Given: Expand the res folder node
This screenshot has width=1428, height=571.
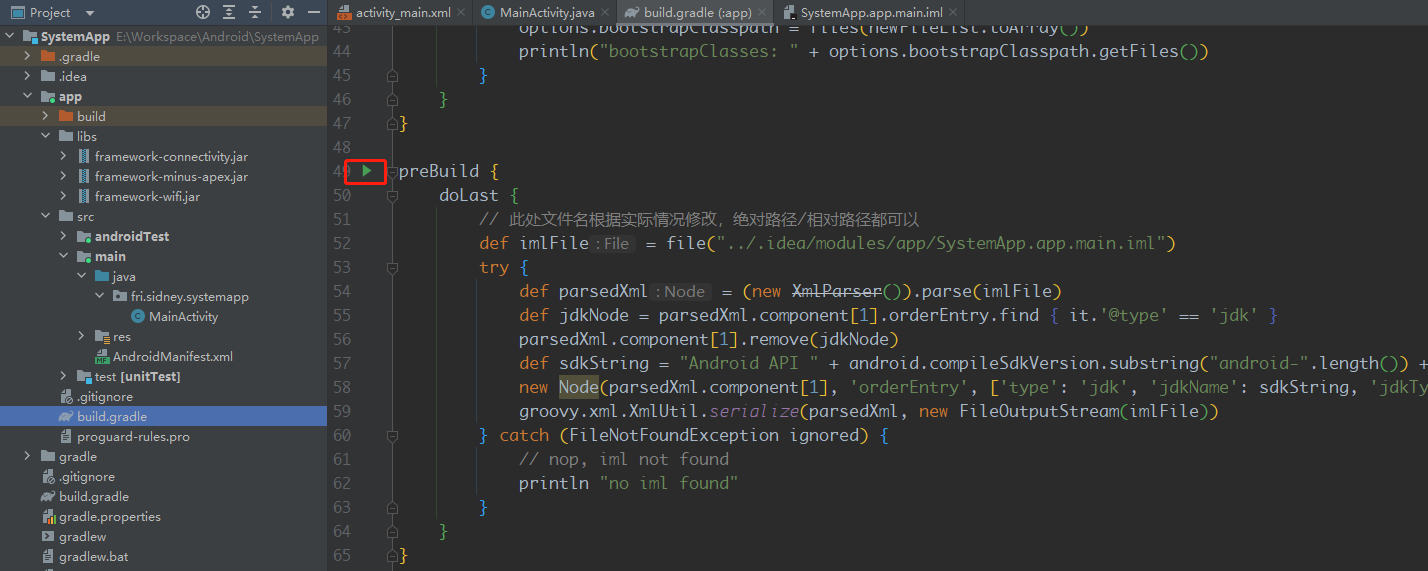Looking at the screenshot, I should click(82, 337).
